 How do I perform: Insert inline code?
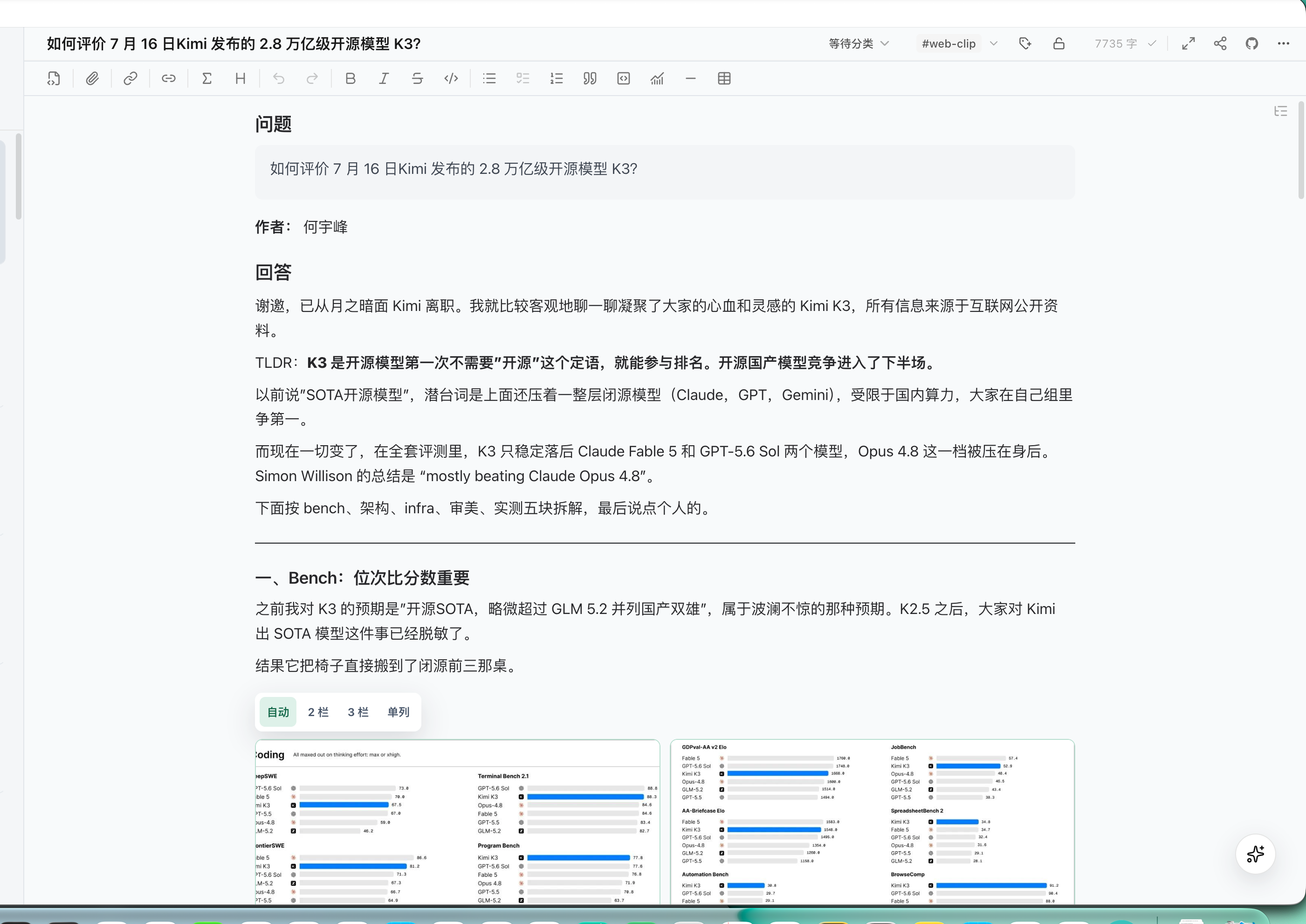(451, 78)
